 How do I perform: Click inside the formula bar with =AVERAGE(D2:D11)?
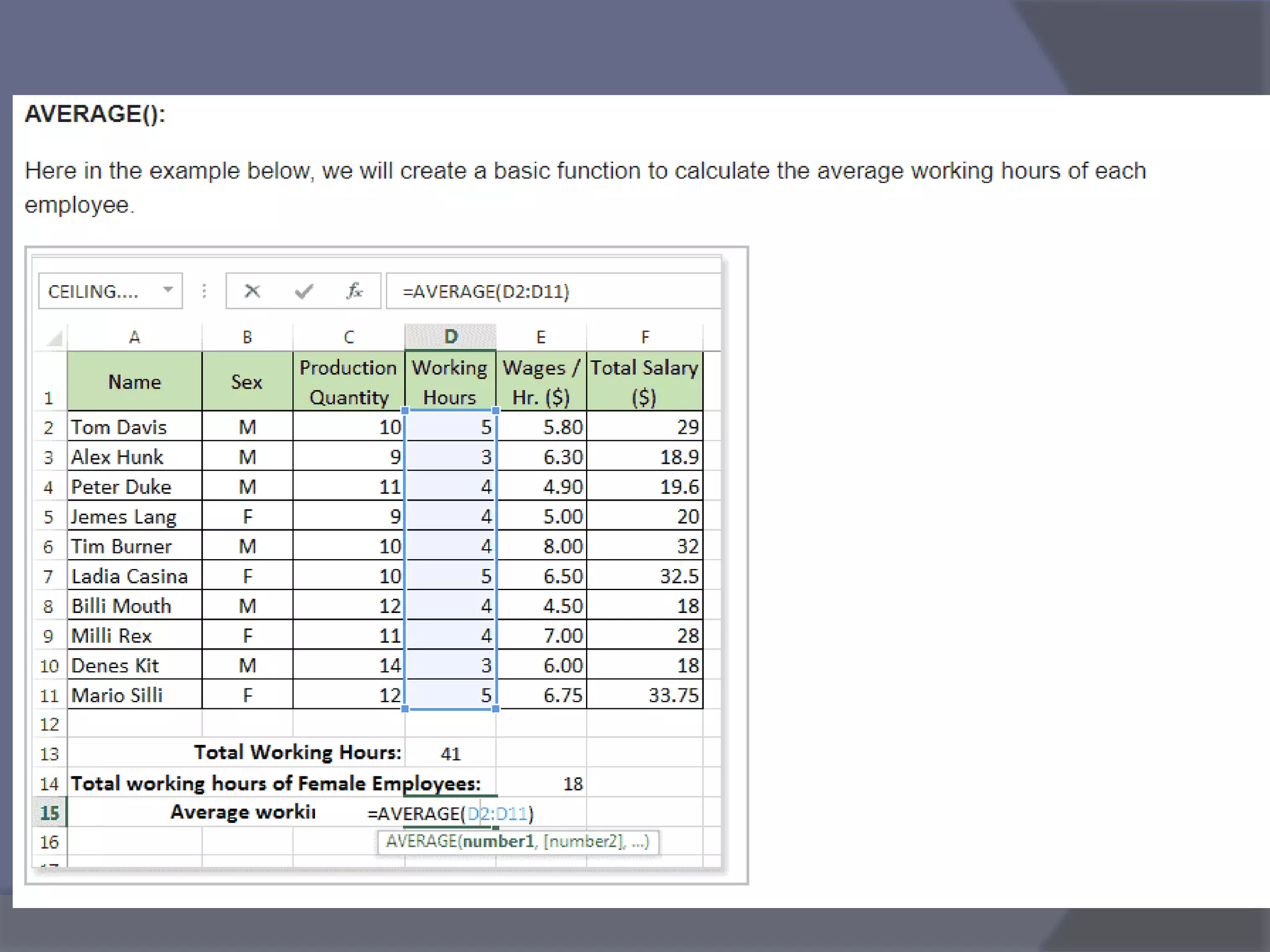point(552,291)
